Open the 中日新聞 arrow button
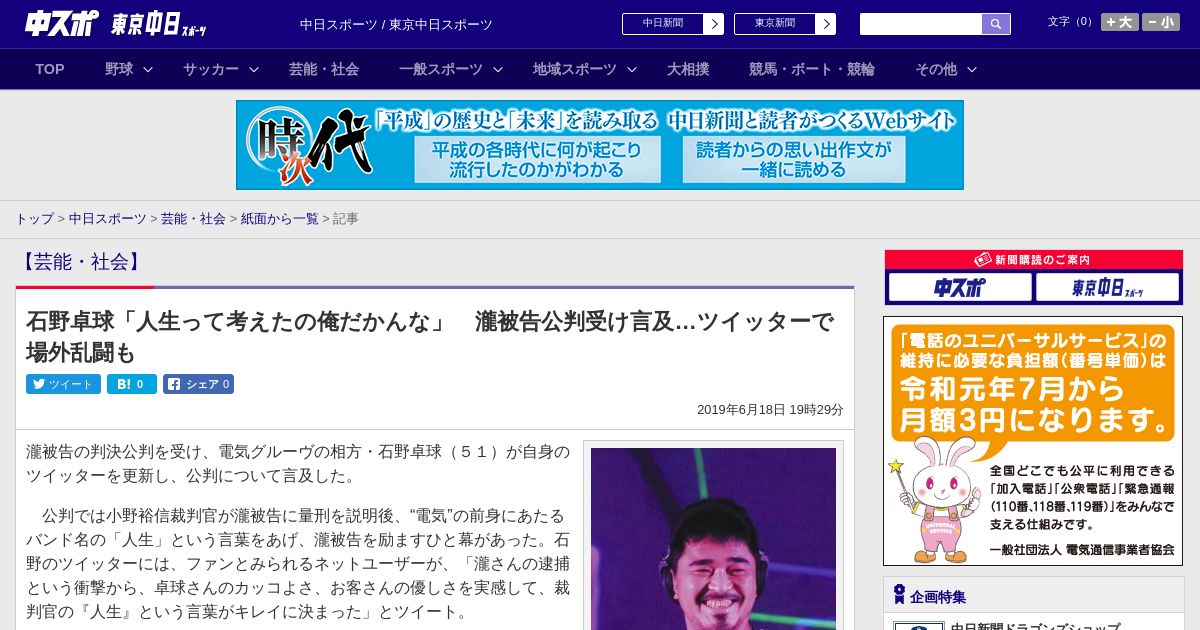 pos(713,24)
